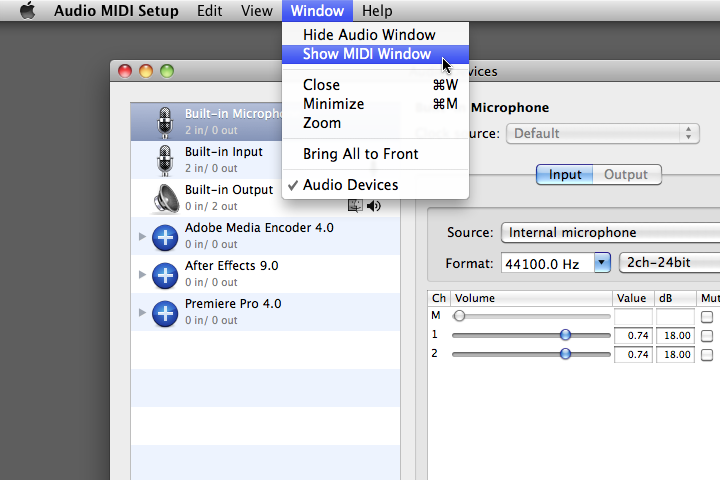Screen dimensions: 720x480
Task: Click the Apple menu icon
Action: coord(27,11)
